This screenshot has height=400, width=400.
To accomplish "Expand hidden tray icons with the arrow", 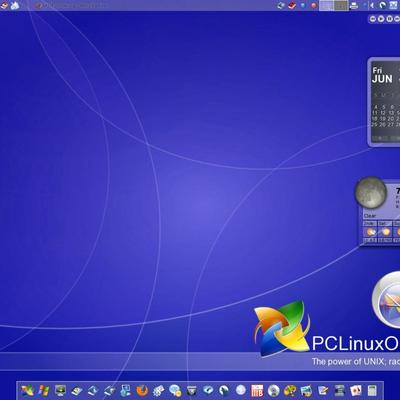I will (372, 5).
